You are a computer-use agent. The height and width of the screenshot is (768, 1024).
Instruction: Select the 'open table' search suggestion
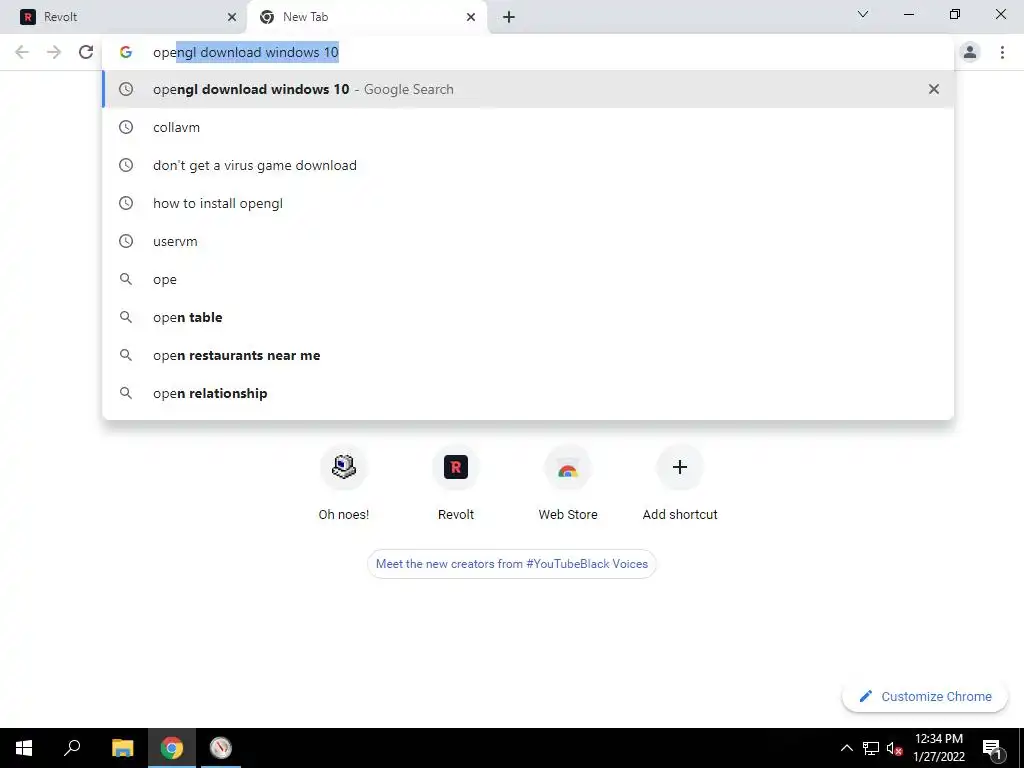point(528,317)
